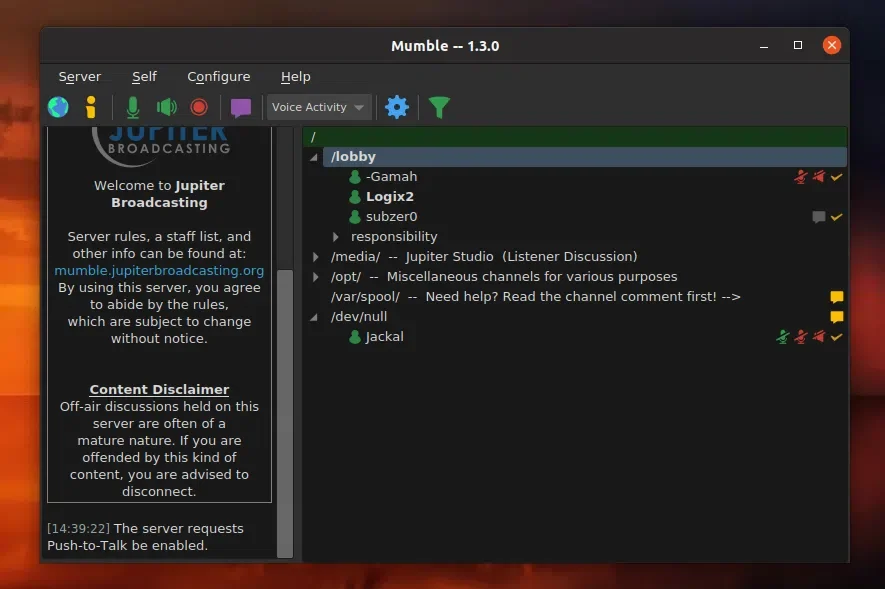885x589 pixels.
Task: Select user Jackal
Action: [x=384, y=337]
